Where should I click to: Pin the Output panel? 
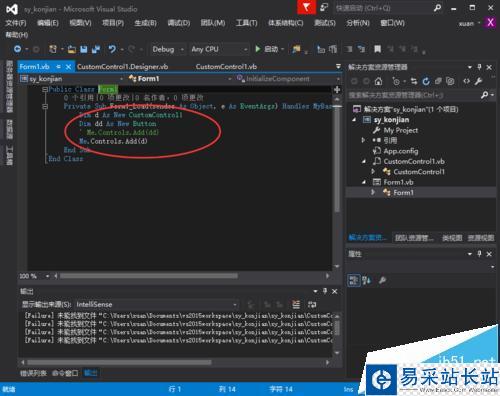(325, 291)
